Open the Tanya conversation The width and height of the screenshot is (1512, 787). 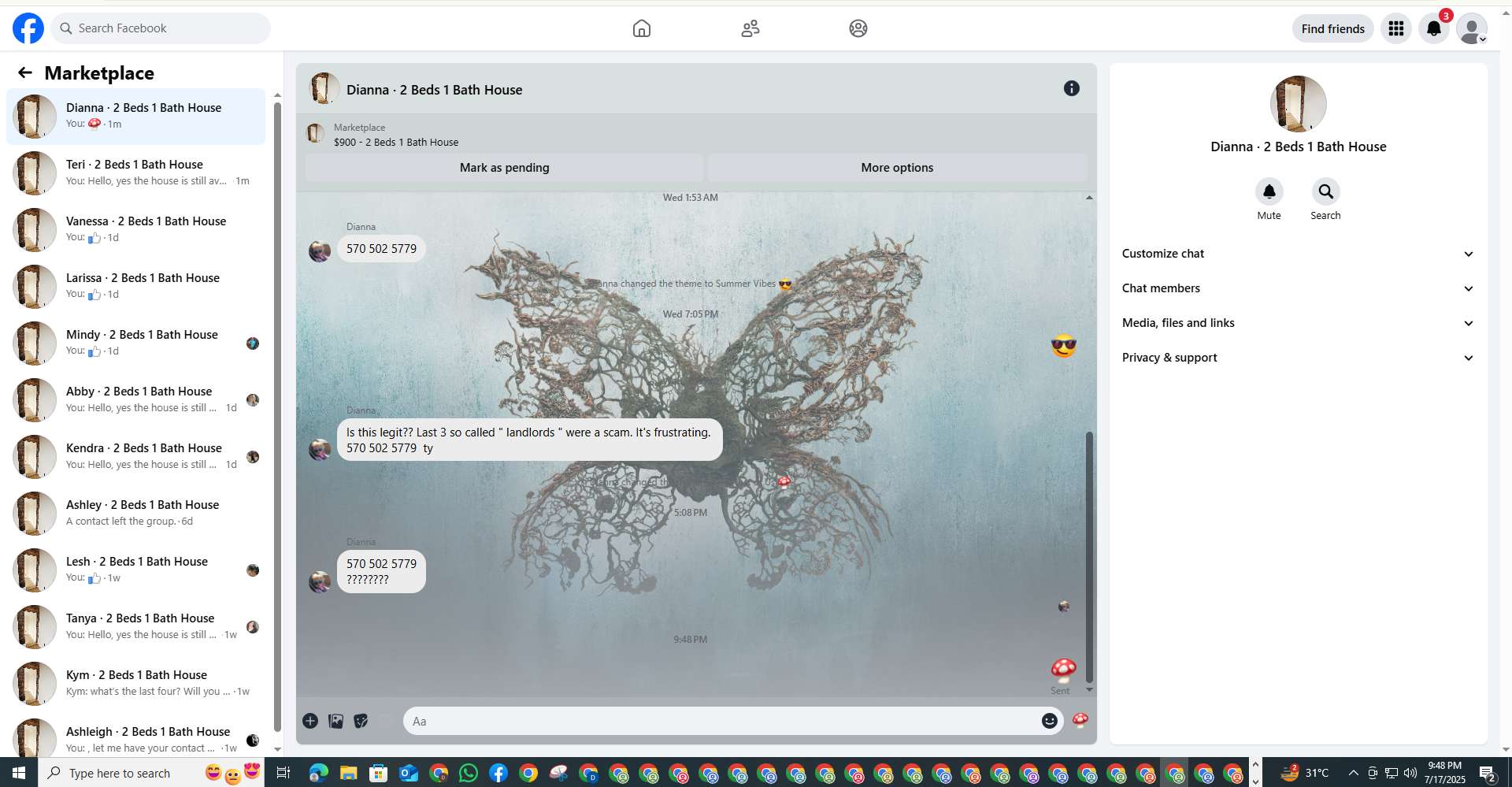[x=135, y=627]
